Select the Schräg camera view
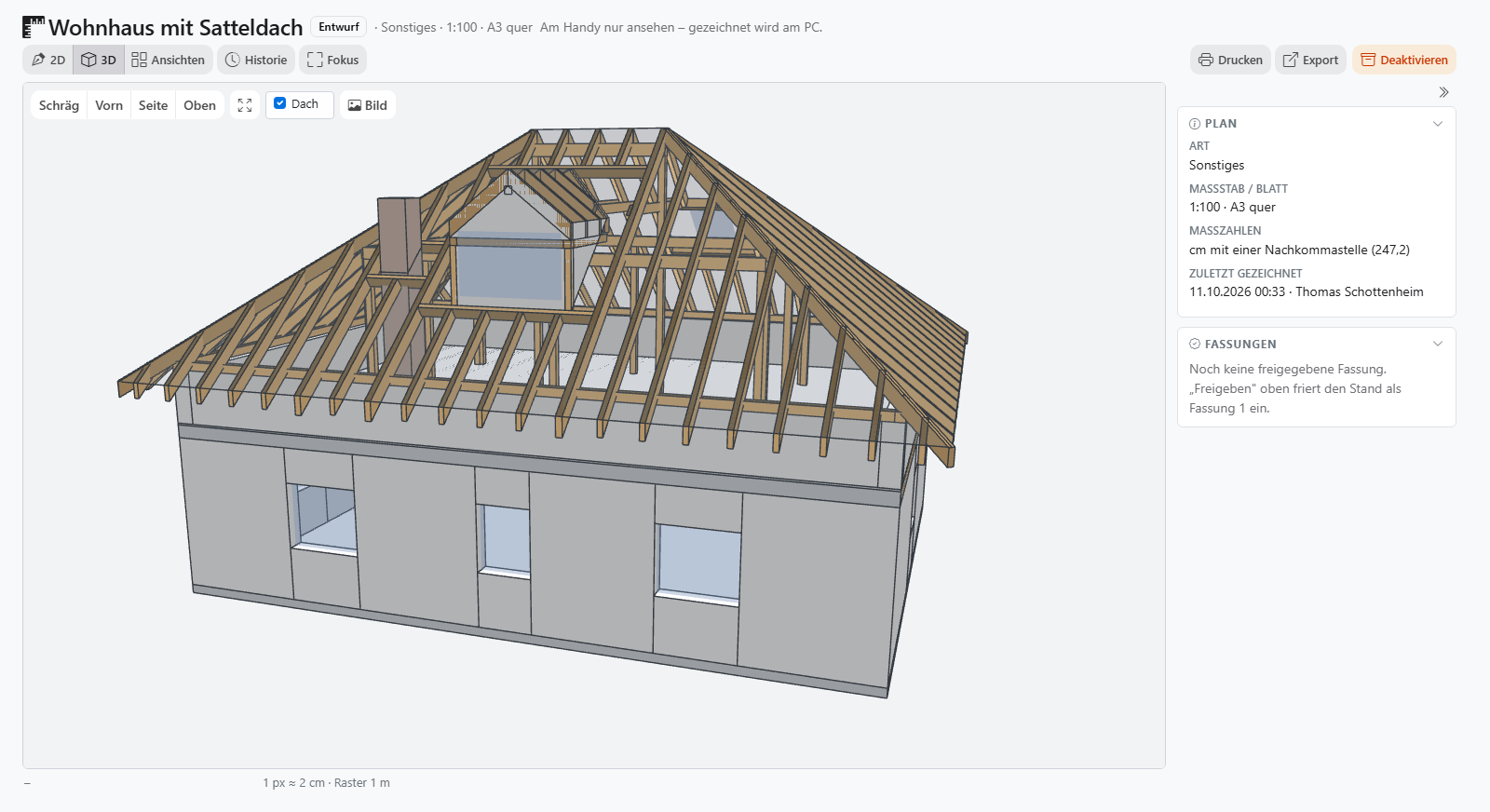Viewport: 1490px width, 812px height. pos(59,105)
